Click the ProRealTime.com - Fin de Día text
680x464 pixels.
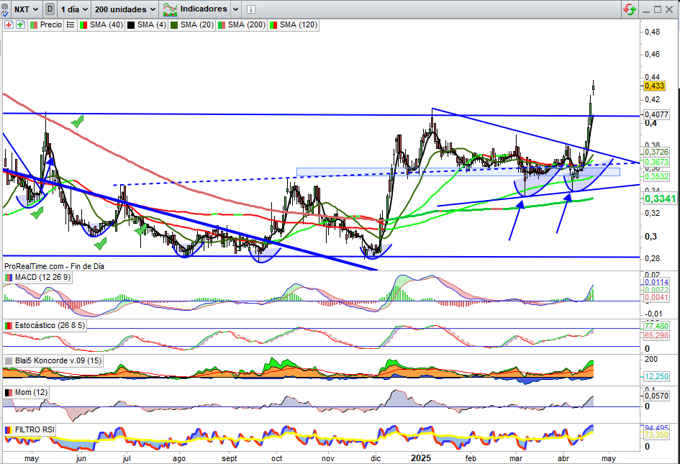click(54, 266)
